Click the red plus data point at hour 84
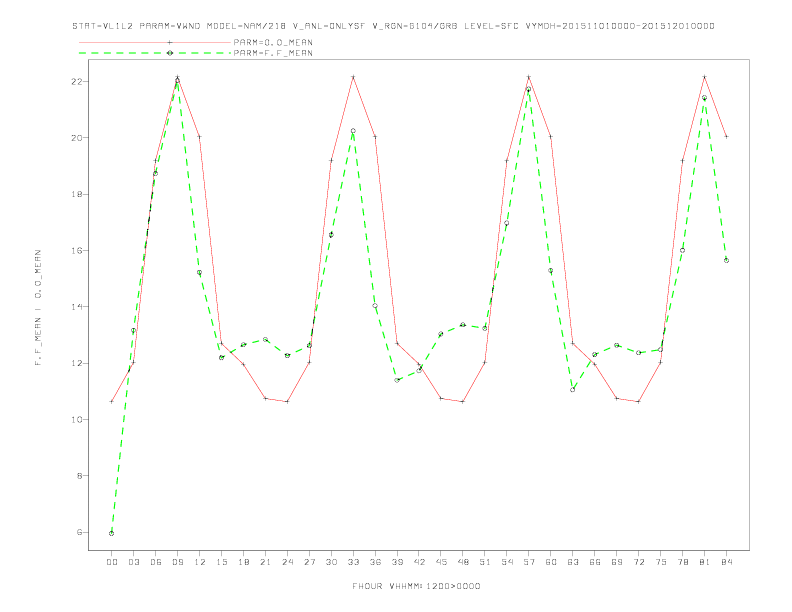The height and width of the screenshot is (612, 792). click(726, 136)
